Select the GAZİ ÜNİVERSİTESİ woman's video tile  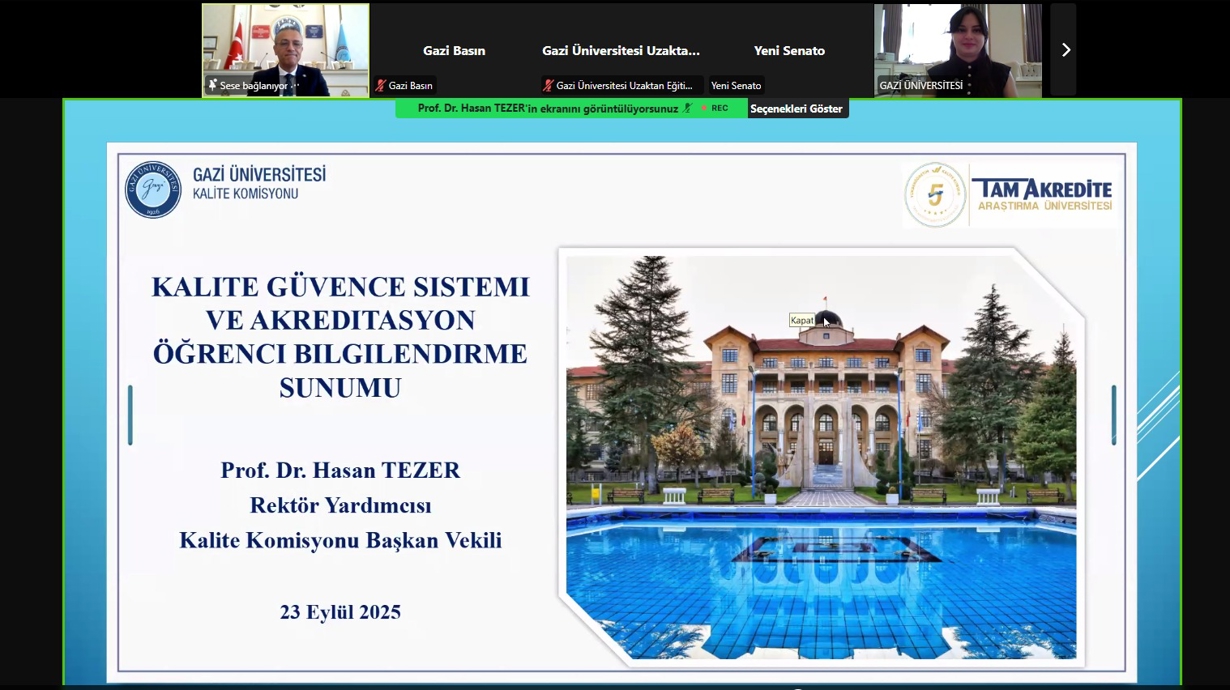point(958,50)
